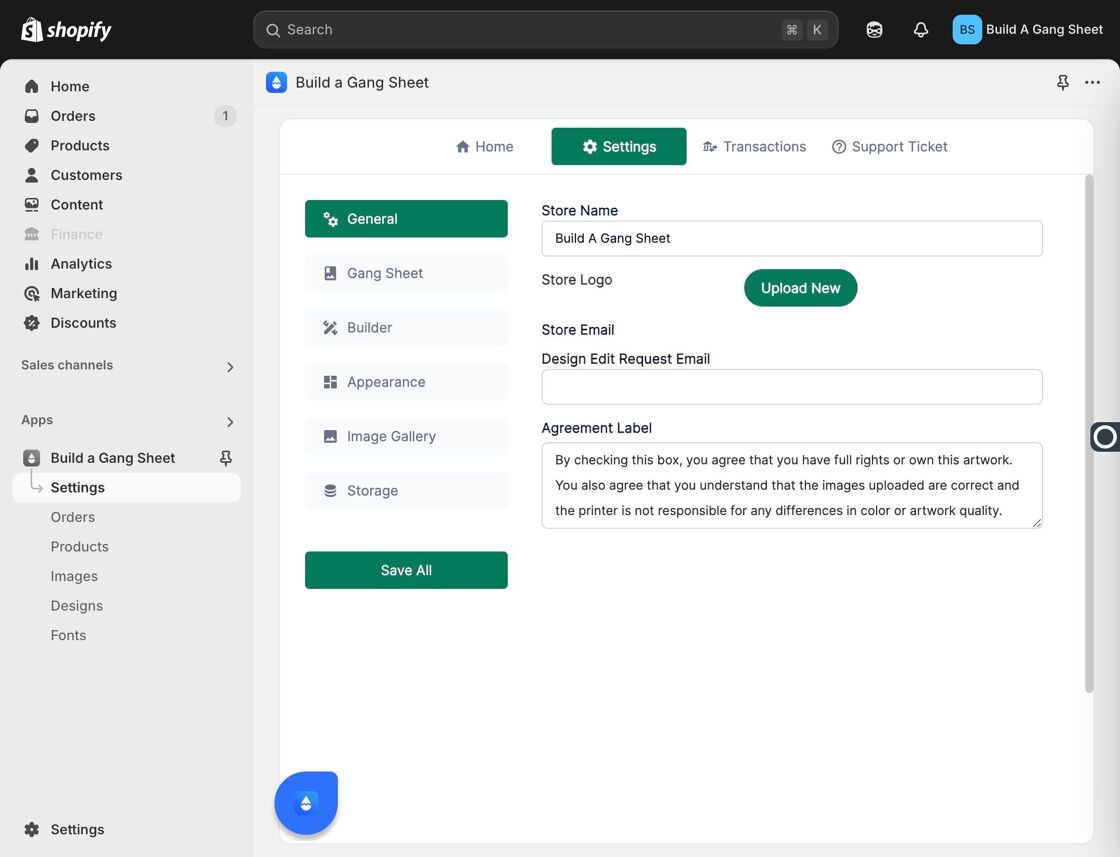Click the Shopify logo
The height and width of the screenshot is (857, 1120).
pyautogui.click(x=66, y=30)
